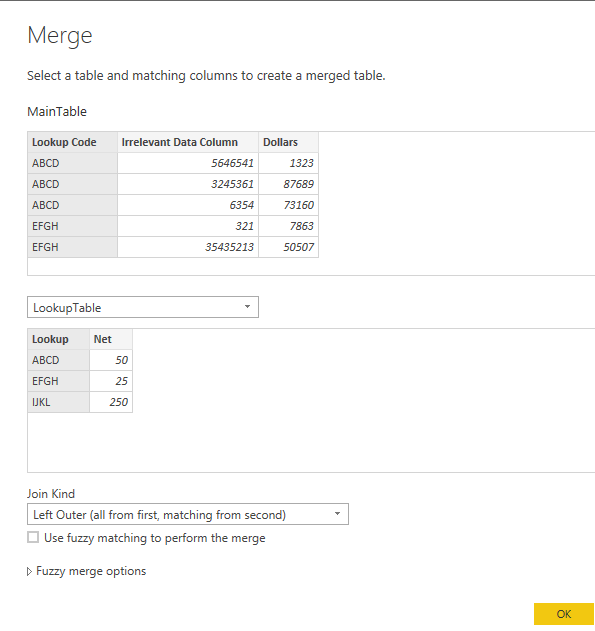
Task: Click cell with value 3245361
Action: point(188,184)
